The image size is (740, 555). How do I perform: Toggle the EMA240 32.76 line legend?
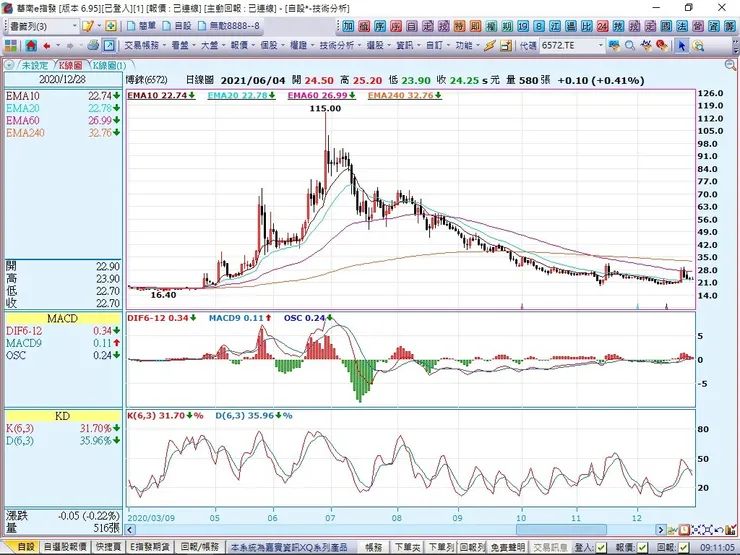404,95
